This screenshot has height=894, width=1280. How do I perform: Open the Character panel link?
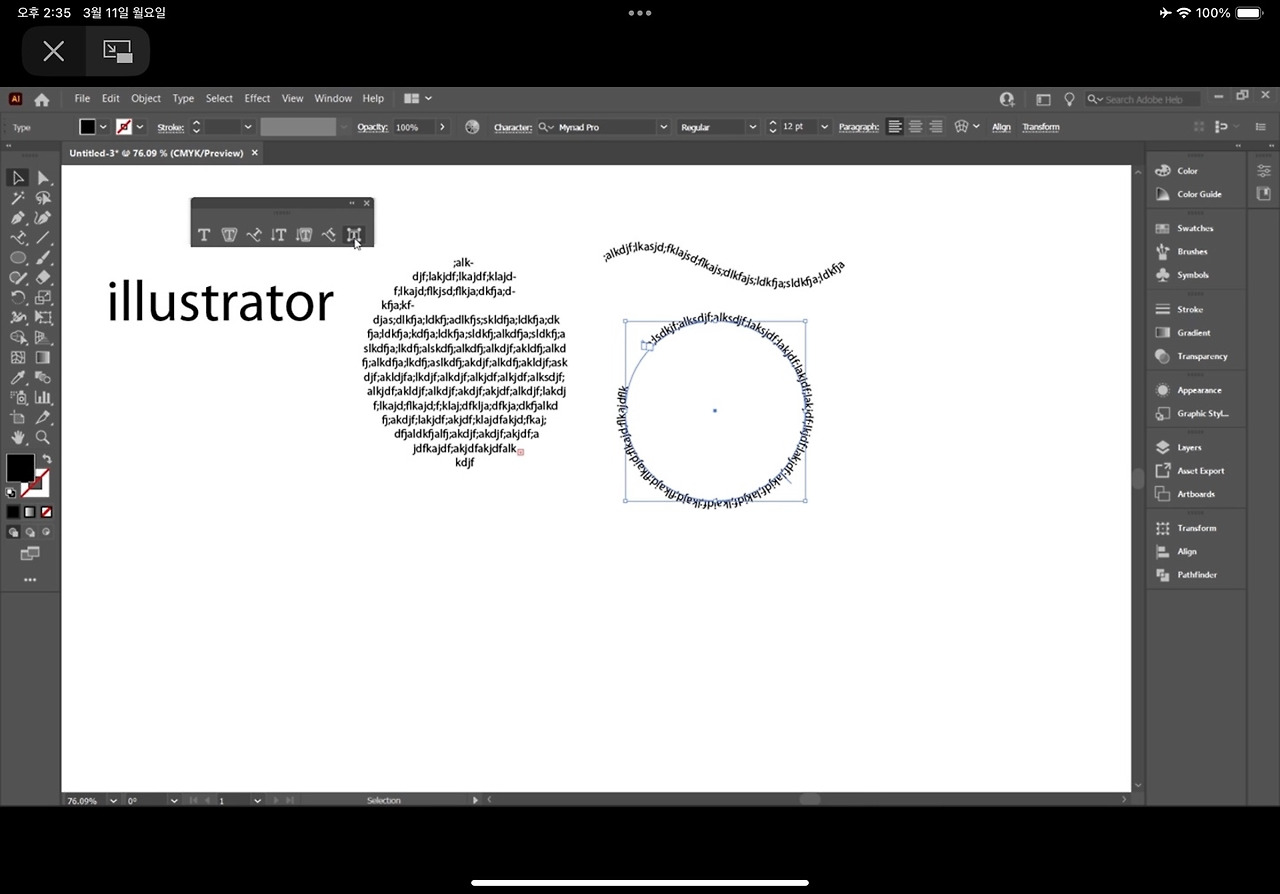pyautogui.click(x=513, y=127)
